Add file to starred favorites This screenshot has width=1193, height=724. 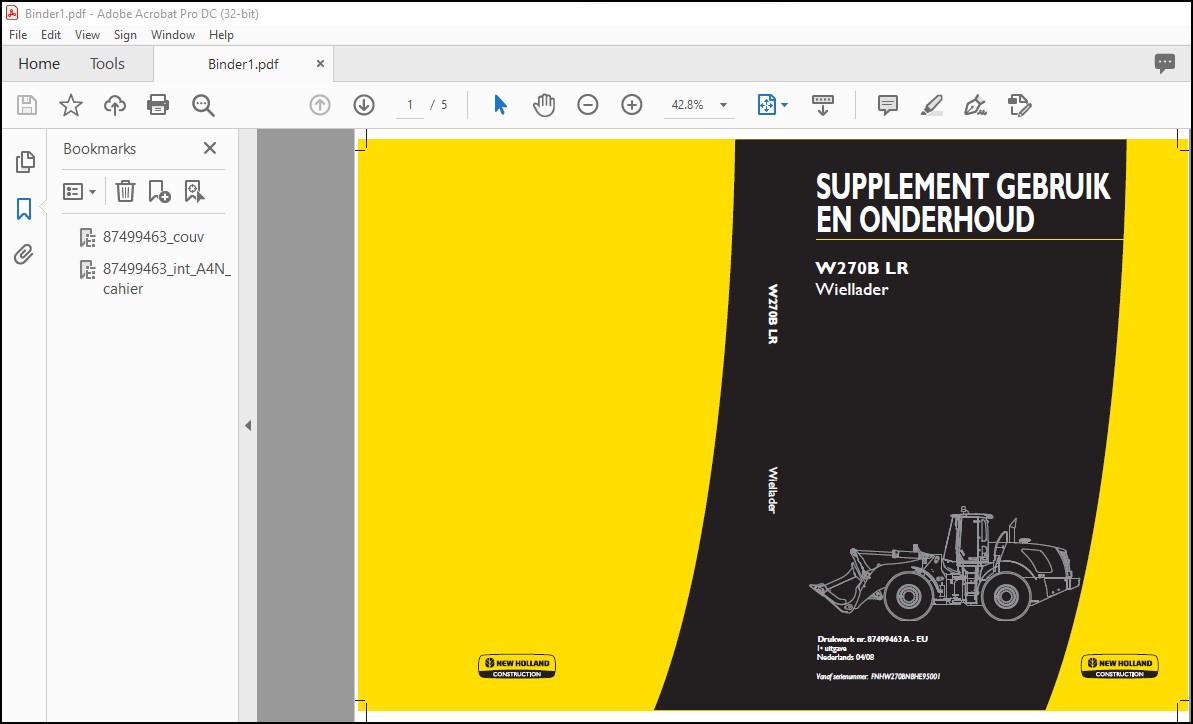tap(71, 105)
